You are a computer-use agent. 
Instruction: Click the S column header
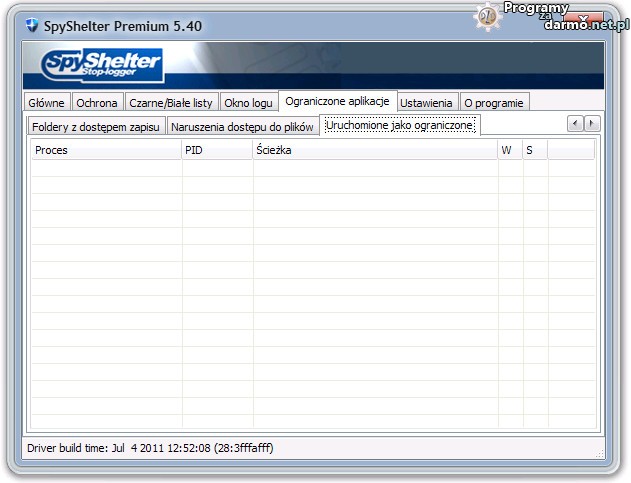point(534,150)
